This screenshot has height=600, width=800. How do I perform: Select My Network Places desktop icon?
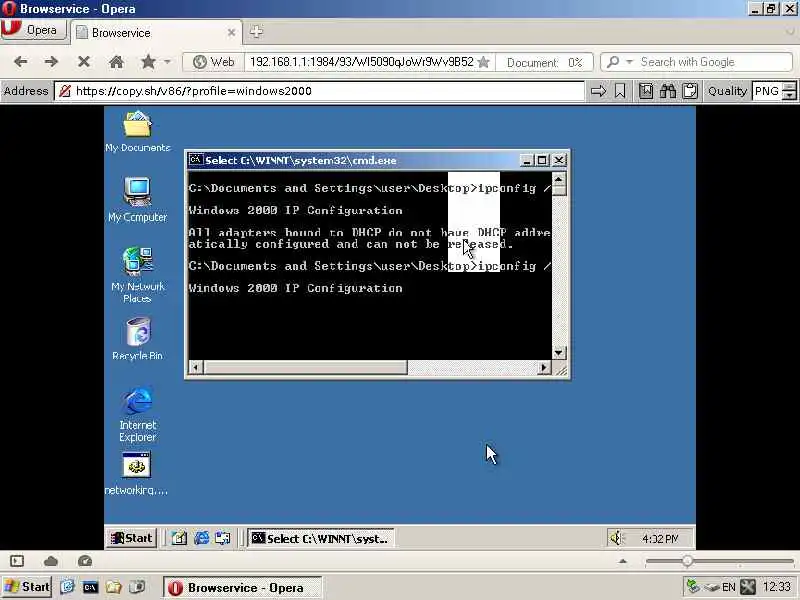coord(137,274)
